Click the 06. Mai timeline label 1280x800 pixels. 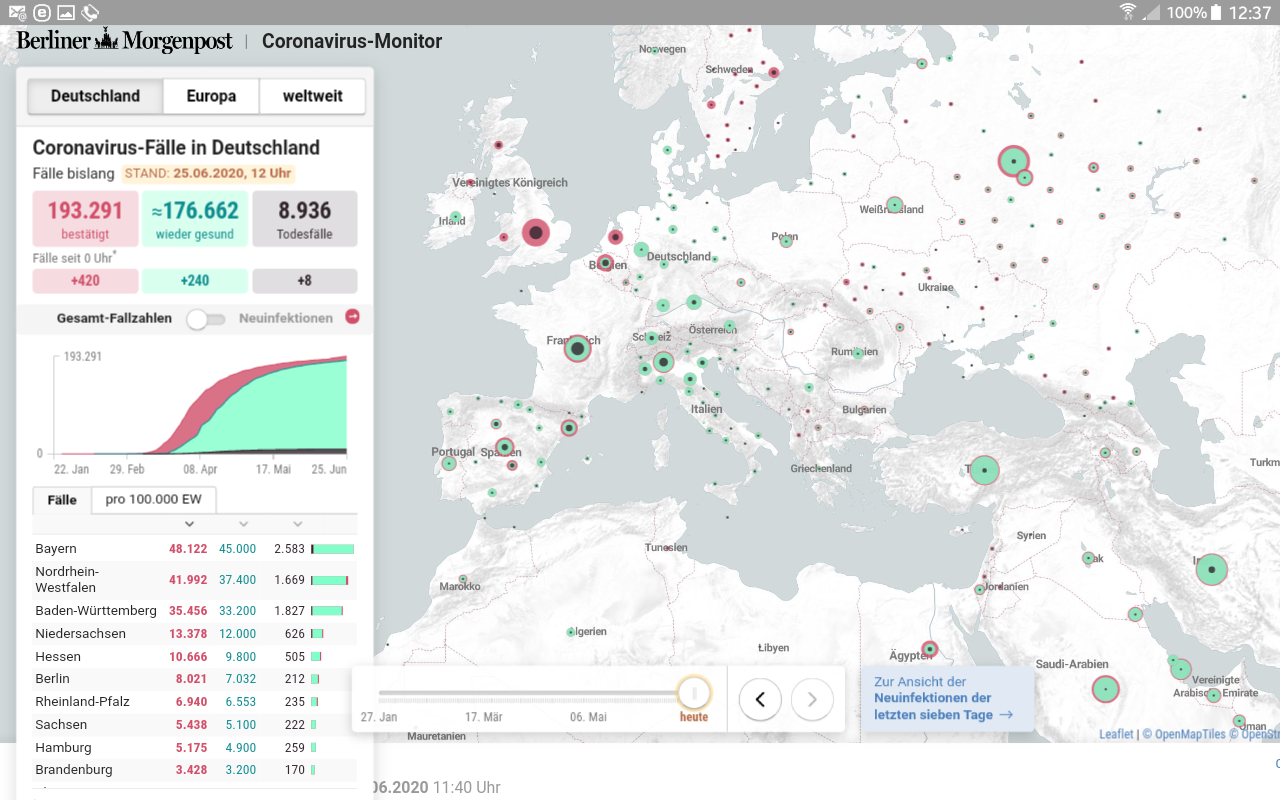tap(589, 717)
